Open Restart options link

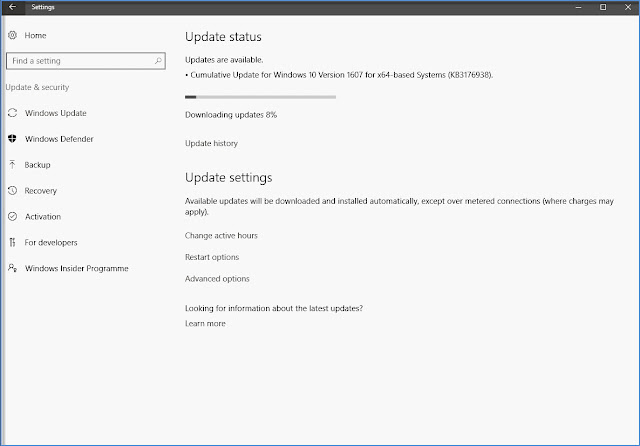(x=212, y=257)
